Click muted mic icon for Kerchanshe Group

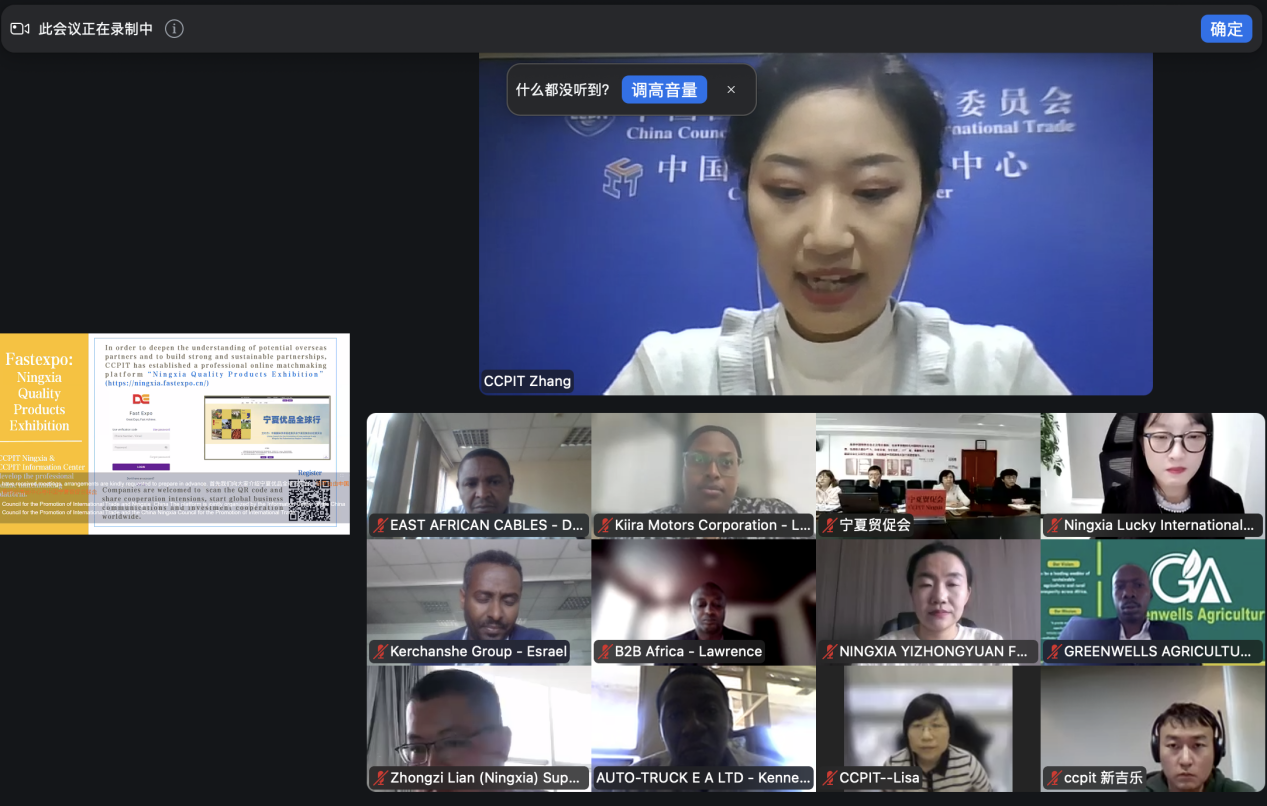tap(380, 652)
